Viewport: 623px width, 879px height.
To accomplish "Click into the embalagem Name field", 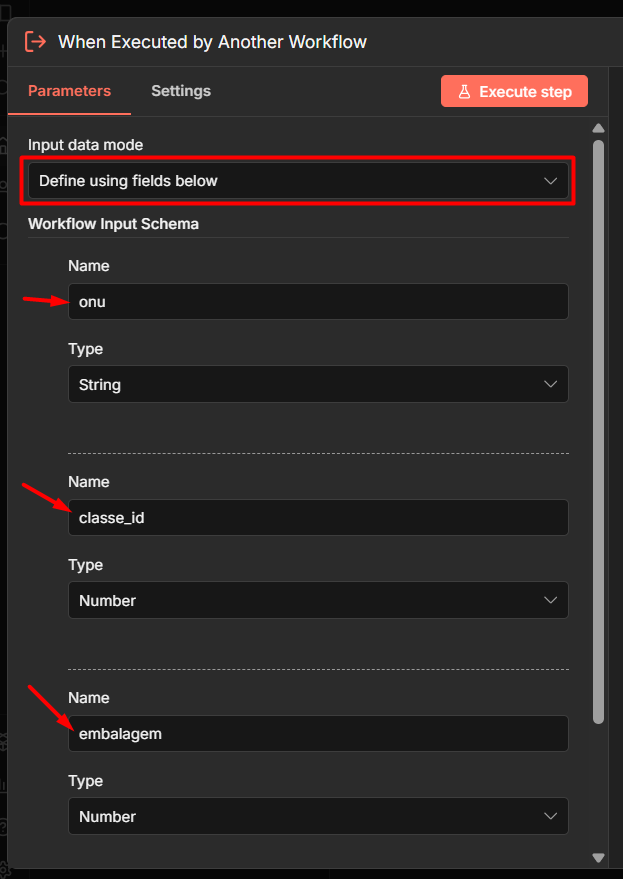I will pyautogui.click(x=317, y=733).
